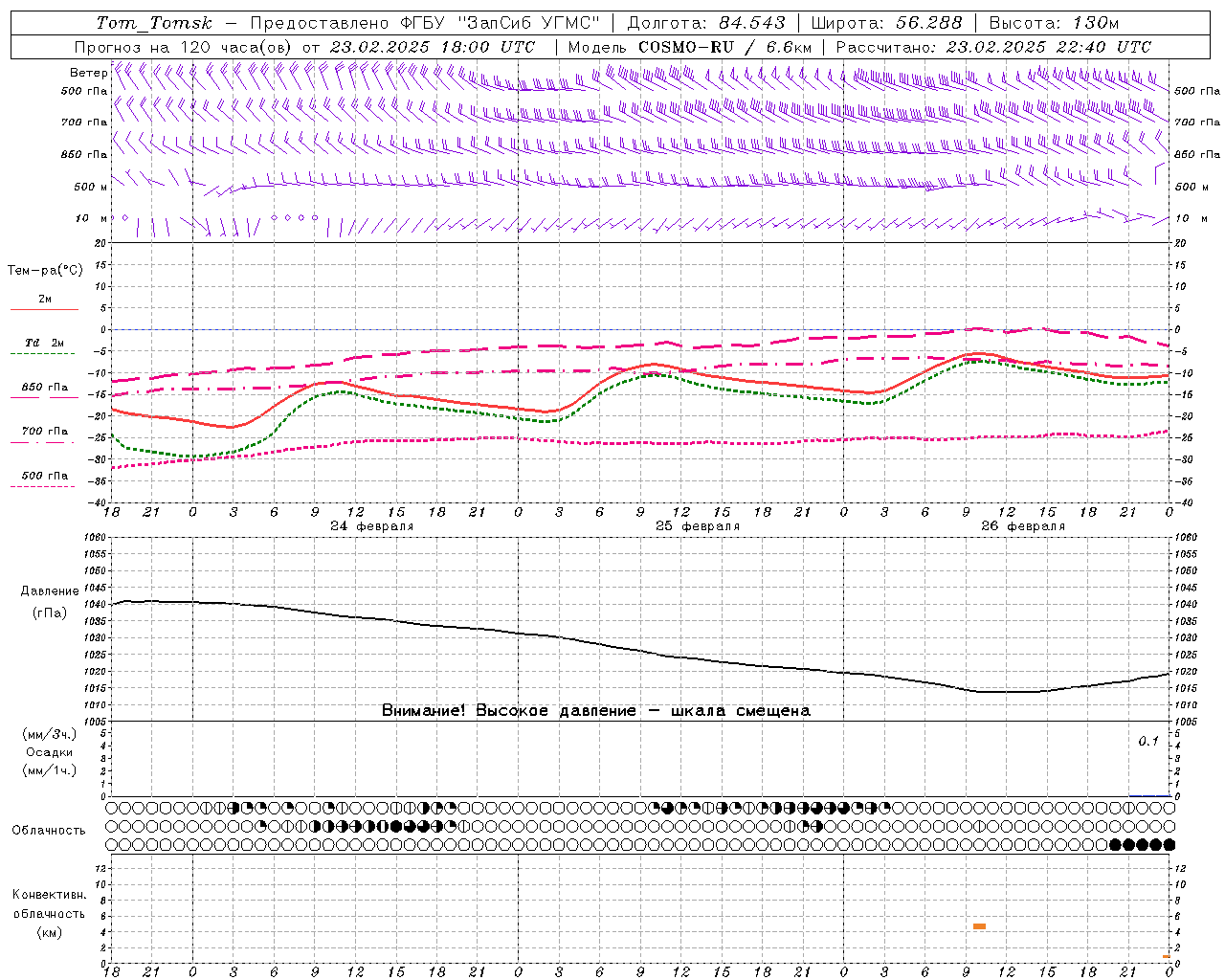Click right-side "850 гПа" wind level label
Image resolution: width=1225 pixels, height=980 pixels.
pos(1197,154)
